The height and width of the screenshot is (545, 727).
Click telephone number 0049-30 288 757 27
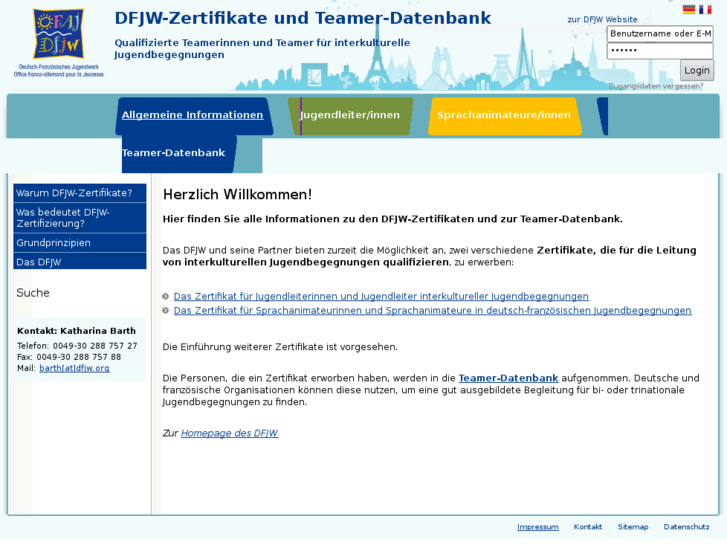[95, 346]
